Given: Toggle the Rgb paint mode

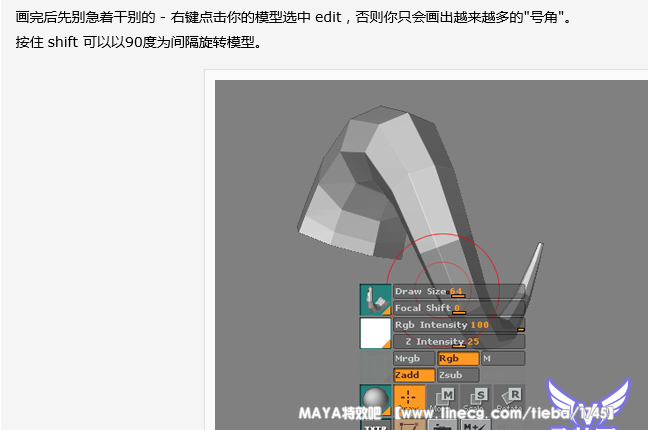Looking at the screenshot, I should coord(457,358).
